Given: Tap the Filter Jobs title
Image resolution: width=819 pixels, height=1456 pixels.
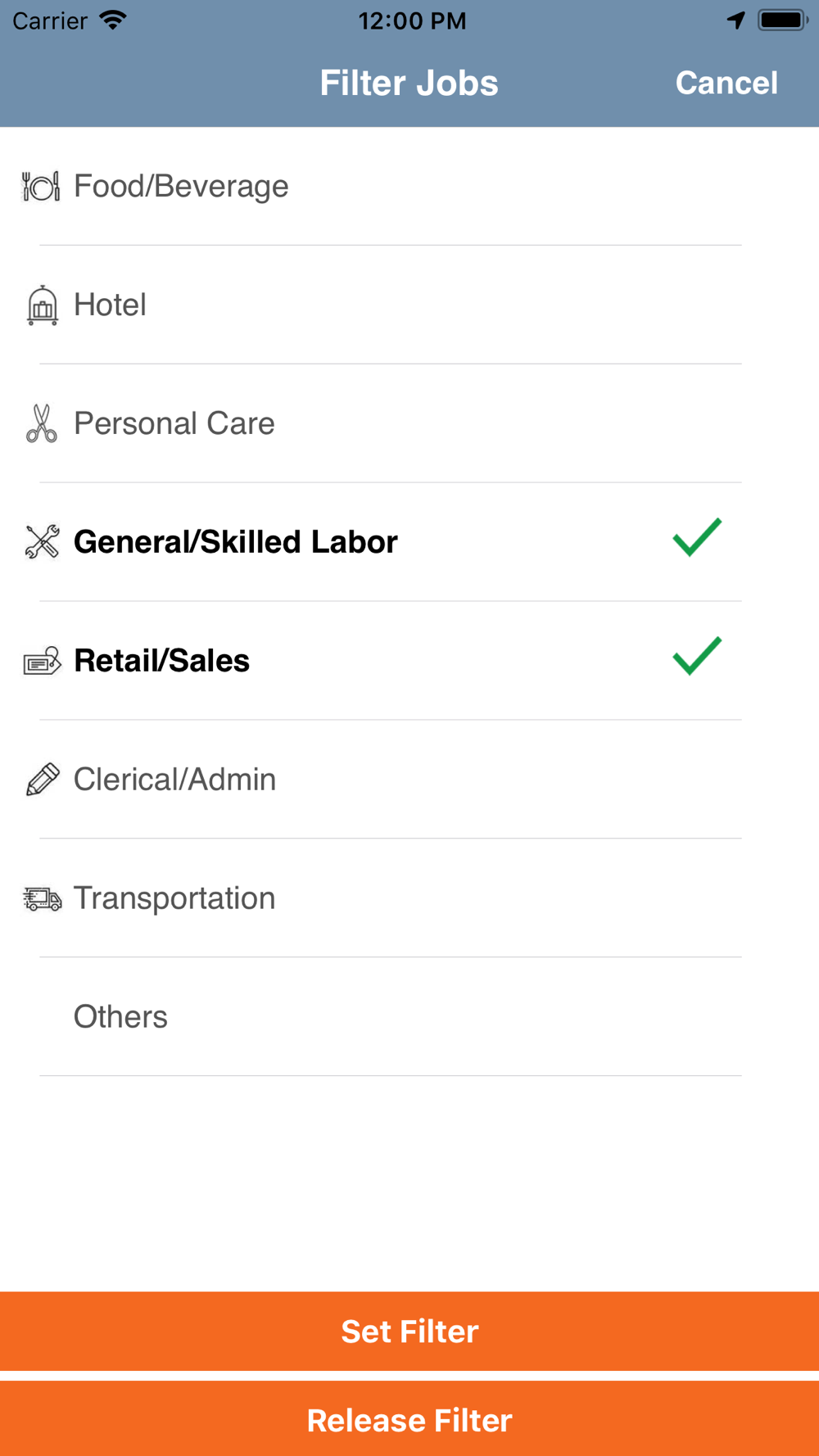Looking at the screenshot, I should point(409,83).
